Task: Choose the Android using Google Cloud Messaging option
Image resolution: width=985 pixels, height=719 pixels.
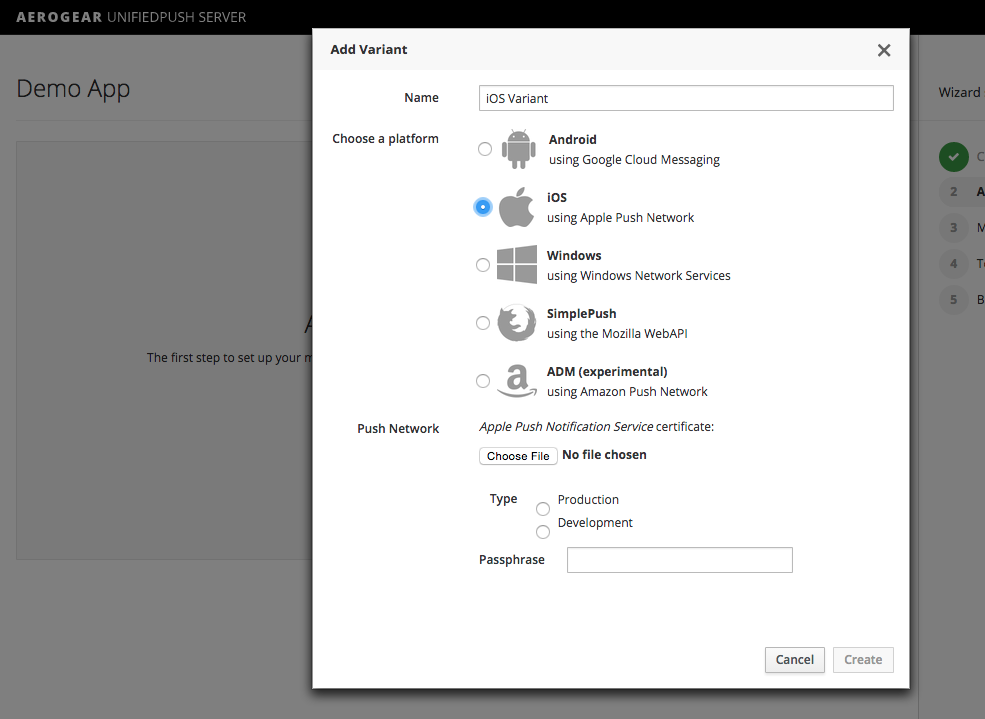Action: pyautogui.click(x=483, y=148)
